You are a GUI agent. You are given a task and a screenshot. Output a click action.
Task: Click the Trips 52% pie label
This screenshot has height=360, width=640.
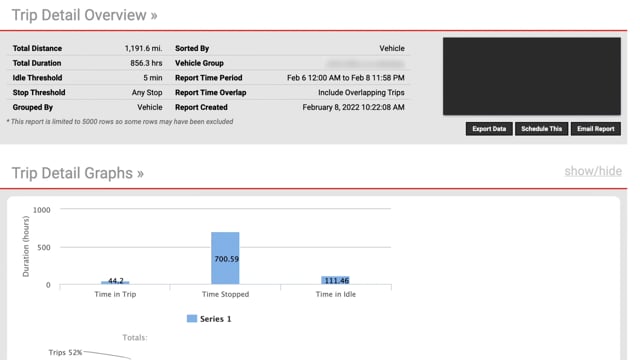pyautogui.click(x=65, y=352)
